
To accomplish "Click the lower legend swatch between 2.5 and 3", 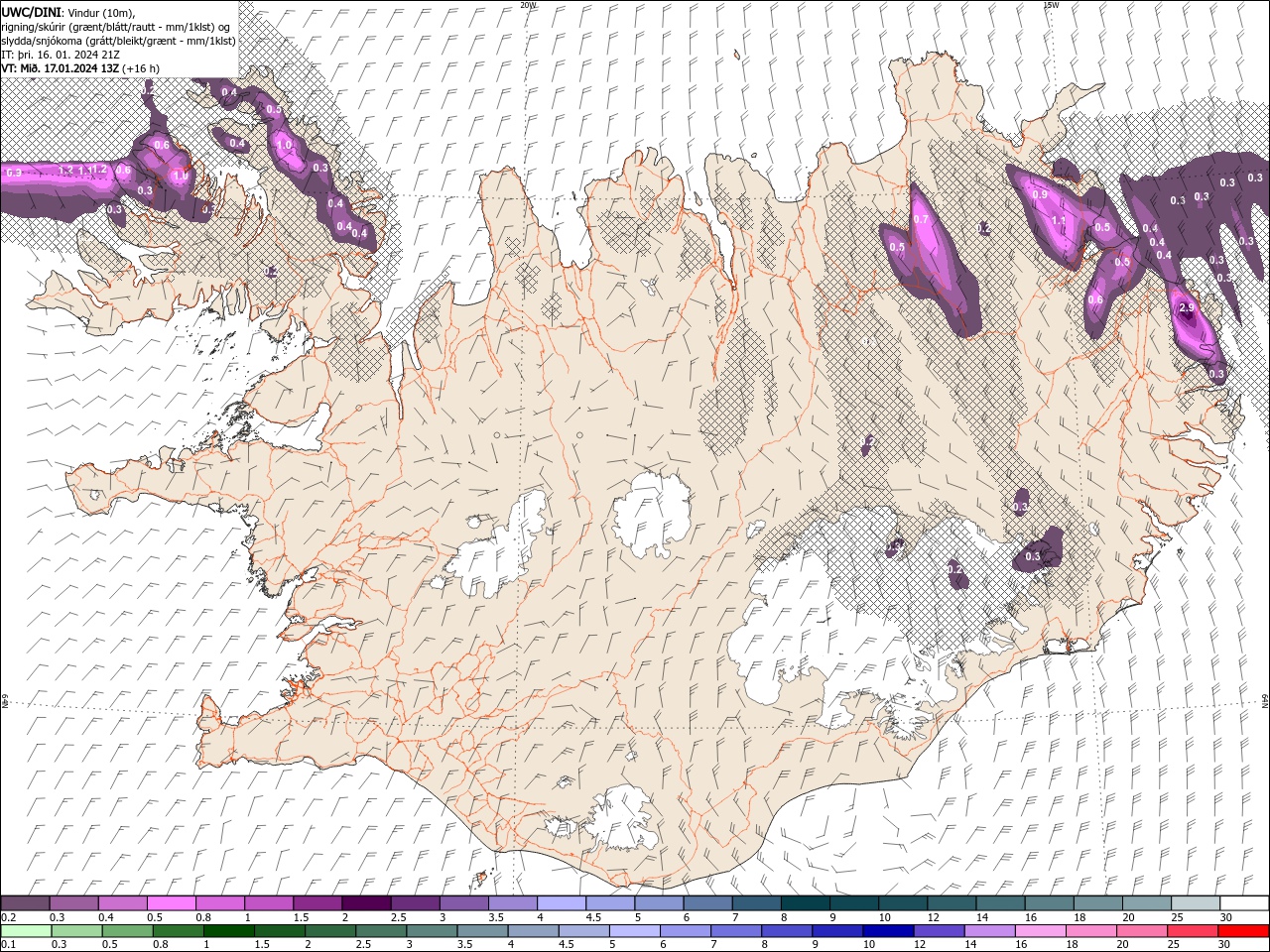I will 381,931.
